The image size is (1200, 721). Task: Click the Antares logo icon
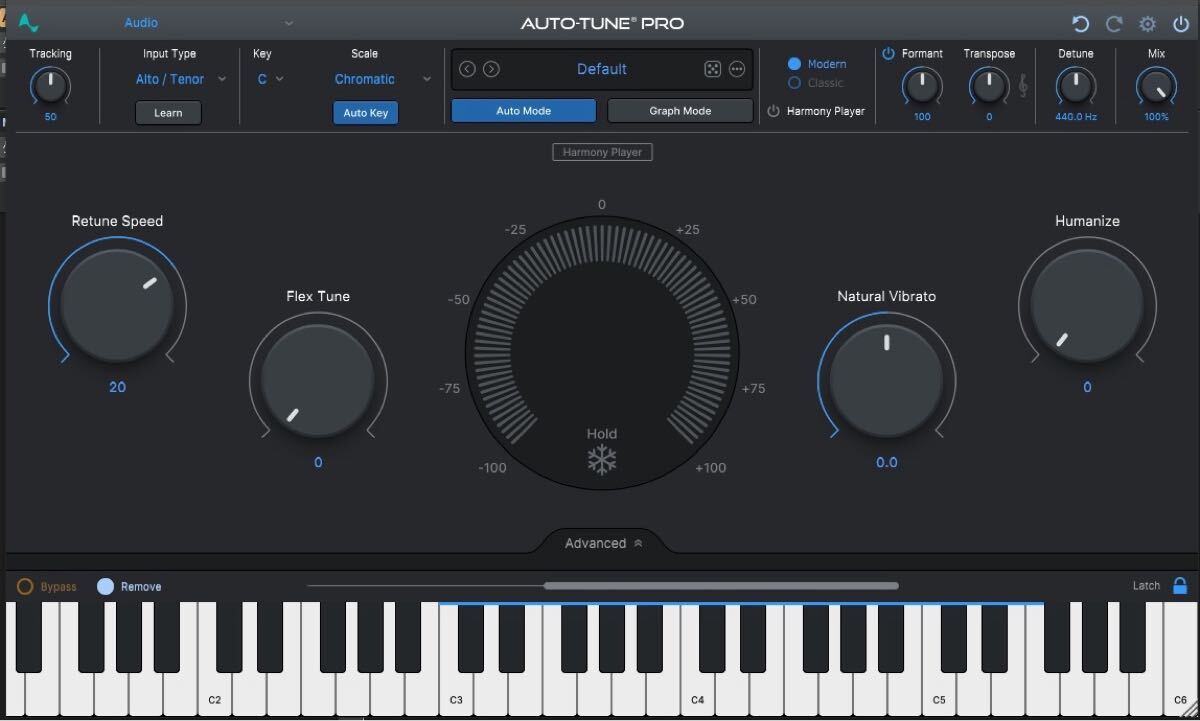[x=28, y=22]
